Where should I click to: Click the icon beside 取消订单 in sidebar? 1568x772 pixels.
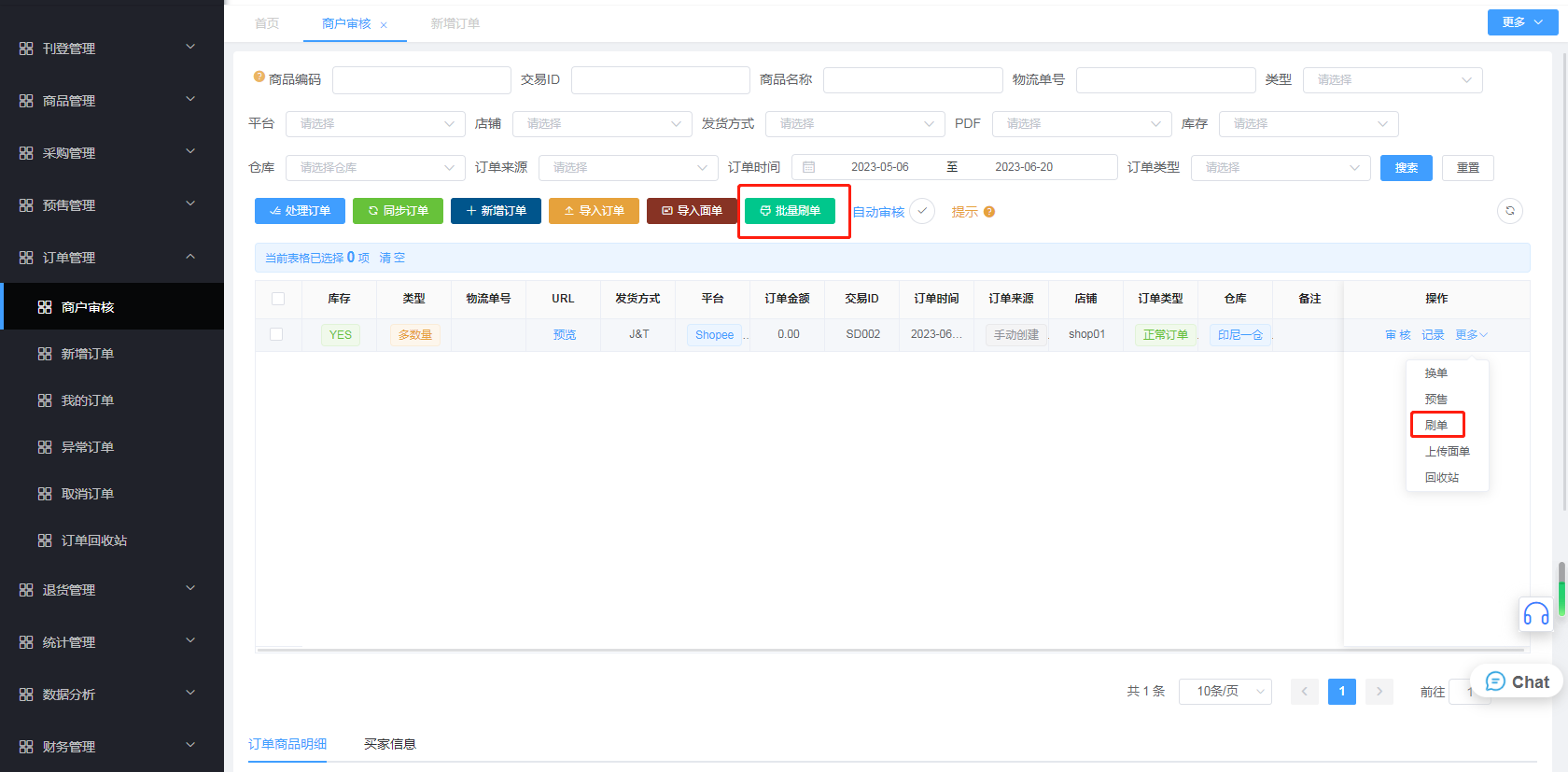tap(45, 494)
